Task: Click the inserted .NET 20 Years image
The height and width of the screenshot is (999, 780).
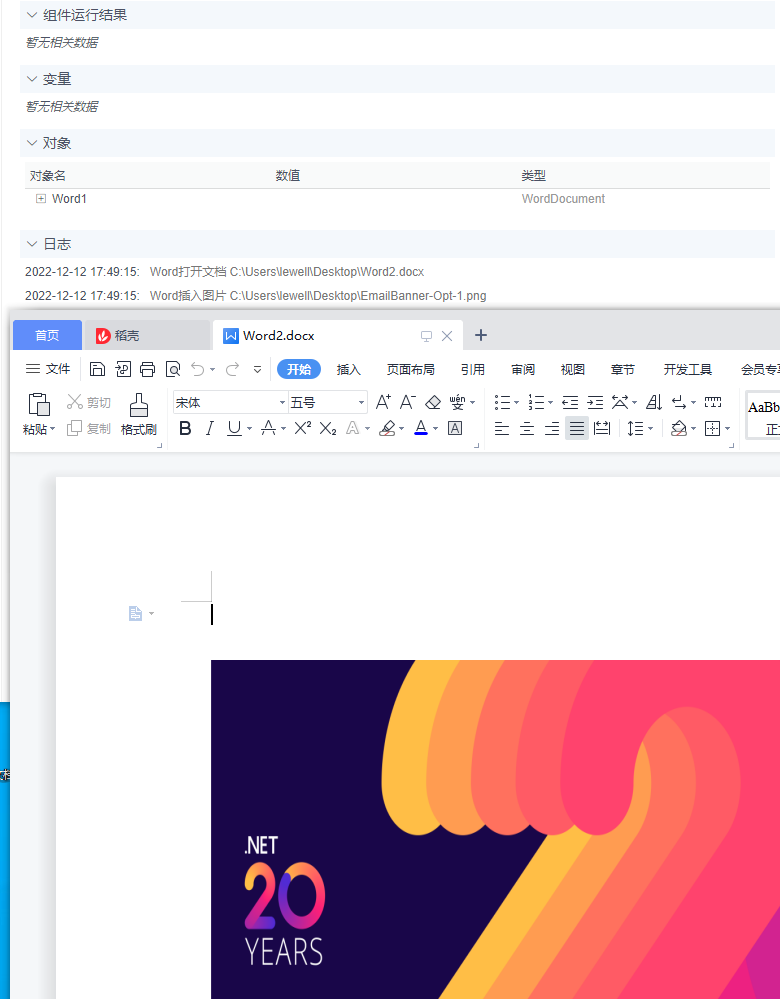Action: [495, 829]
